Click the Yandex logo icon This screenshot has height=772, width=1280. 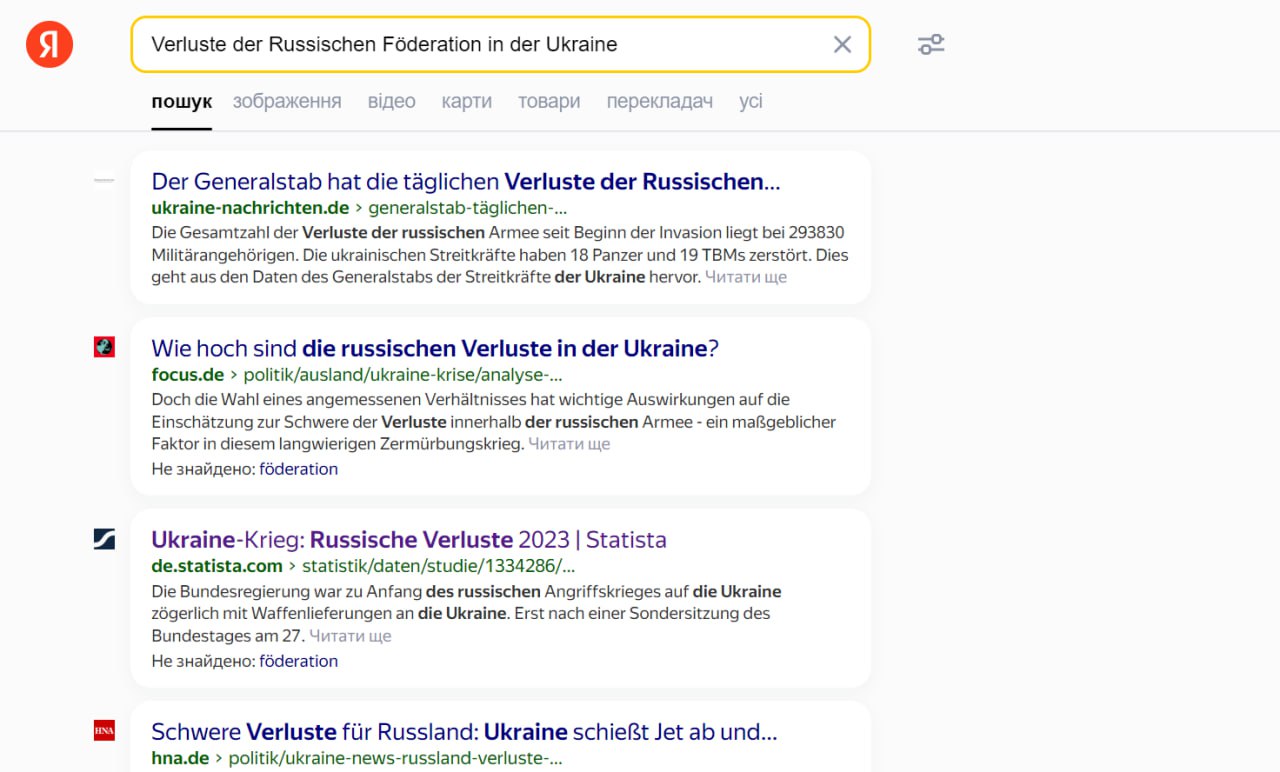coord(50,45)
